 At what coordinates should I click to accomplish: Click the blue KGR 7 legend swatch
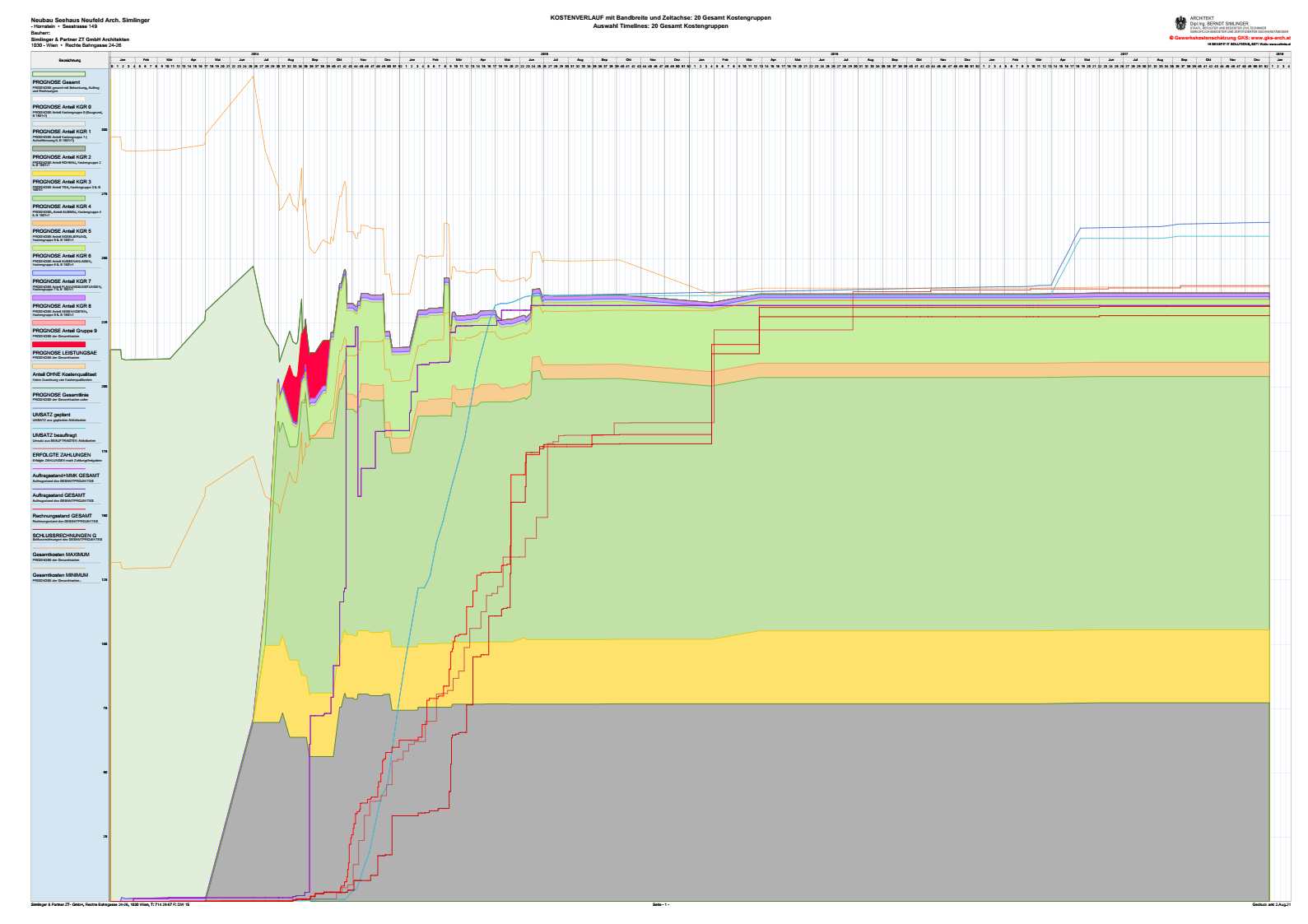coord(58,272)
